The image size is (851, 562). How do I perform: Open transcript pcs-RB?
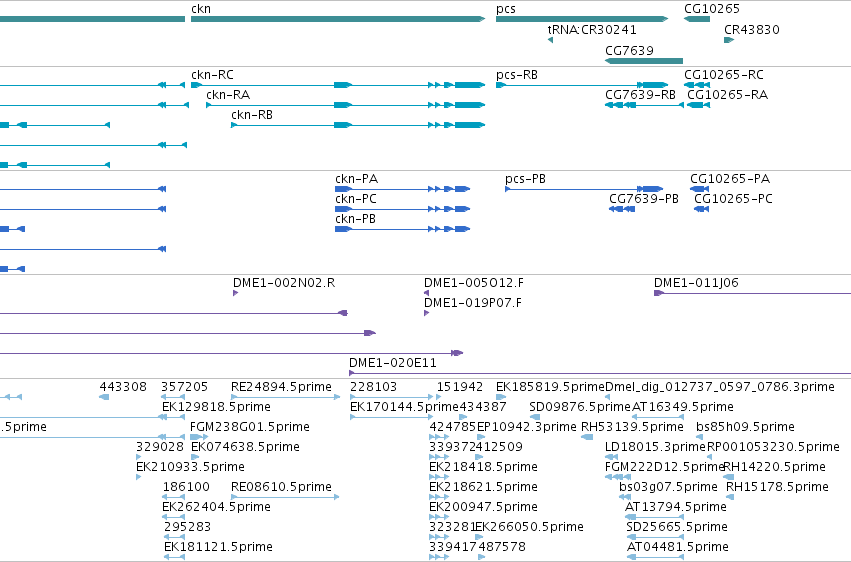[517, 75]
